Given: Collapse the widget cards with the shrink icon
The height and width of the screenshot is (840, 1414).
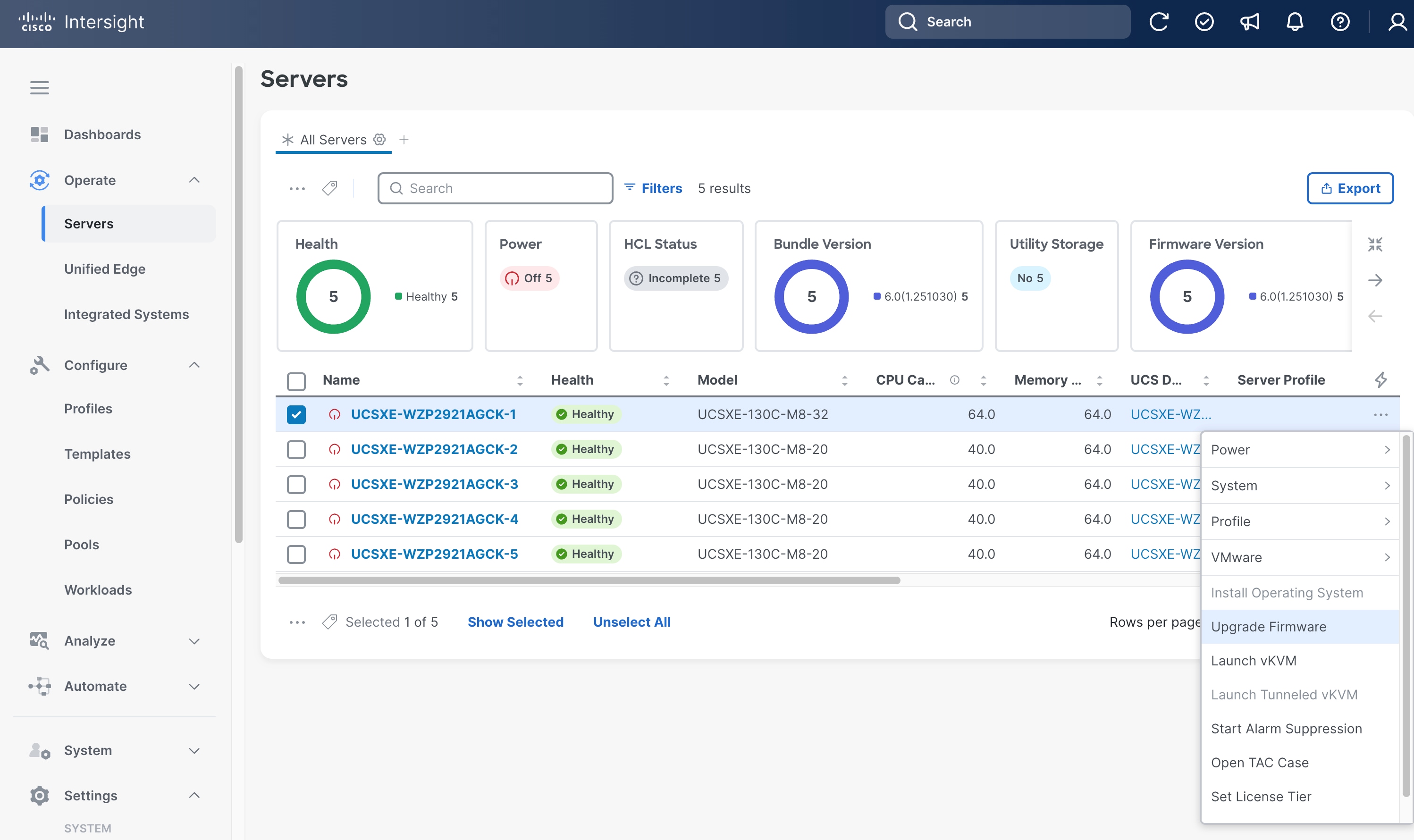Looking at the screenshot, I should [1375, 244].
